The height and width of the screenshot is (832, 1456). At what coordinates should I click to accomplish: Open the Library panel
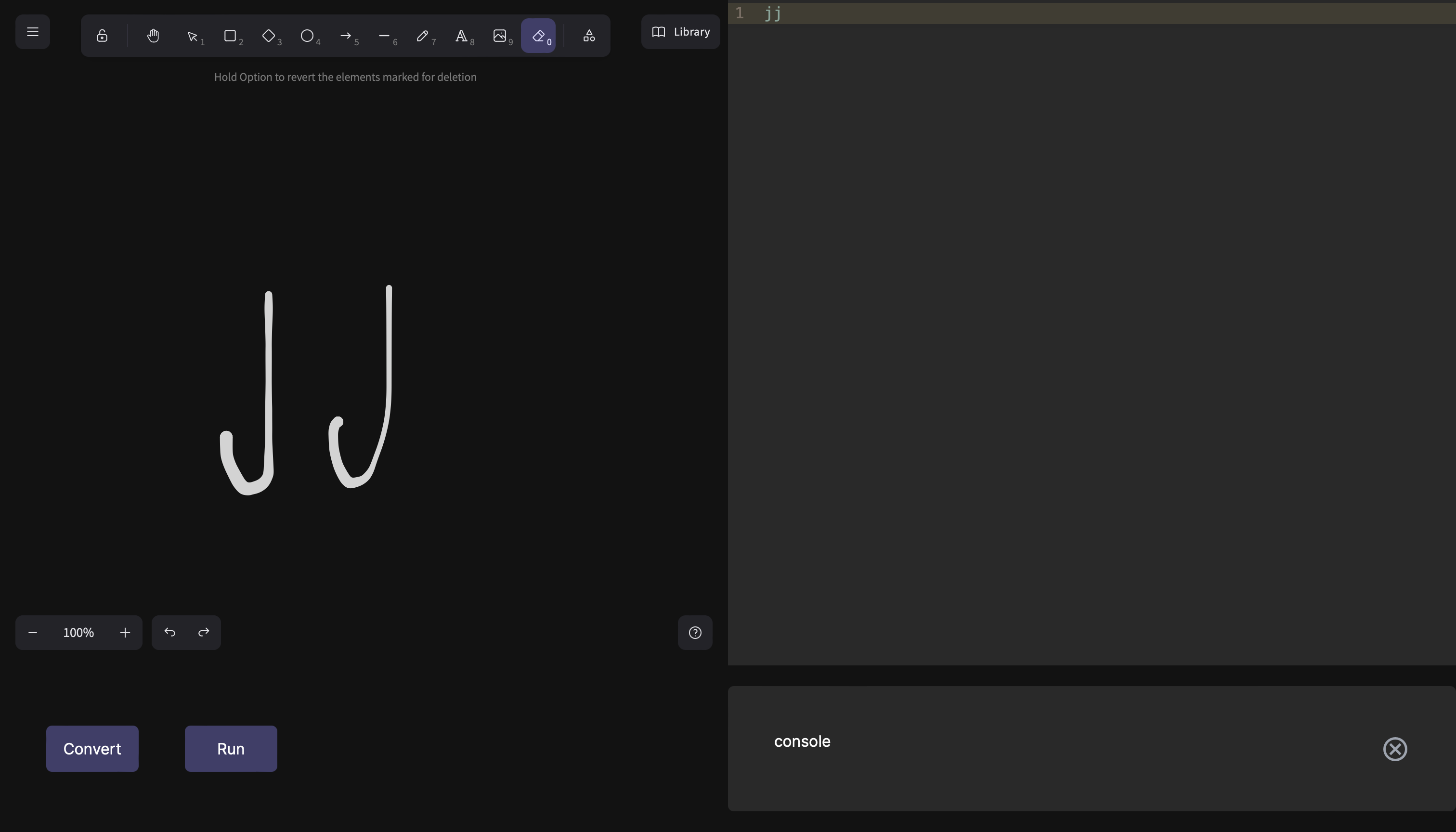pyautogui.click(x=680, y=32)
